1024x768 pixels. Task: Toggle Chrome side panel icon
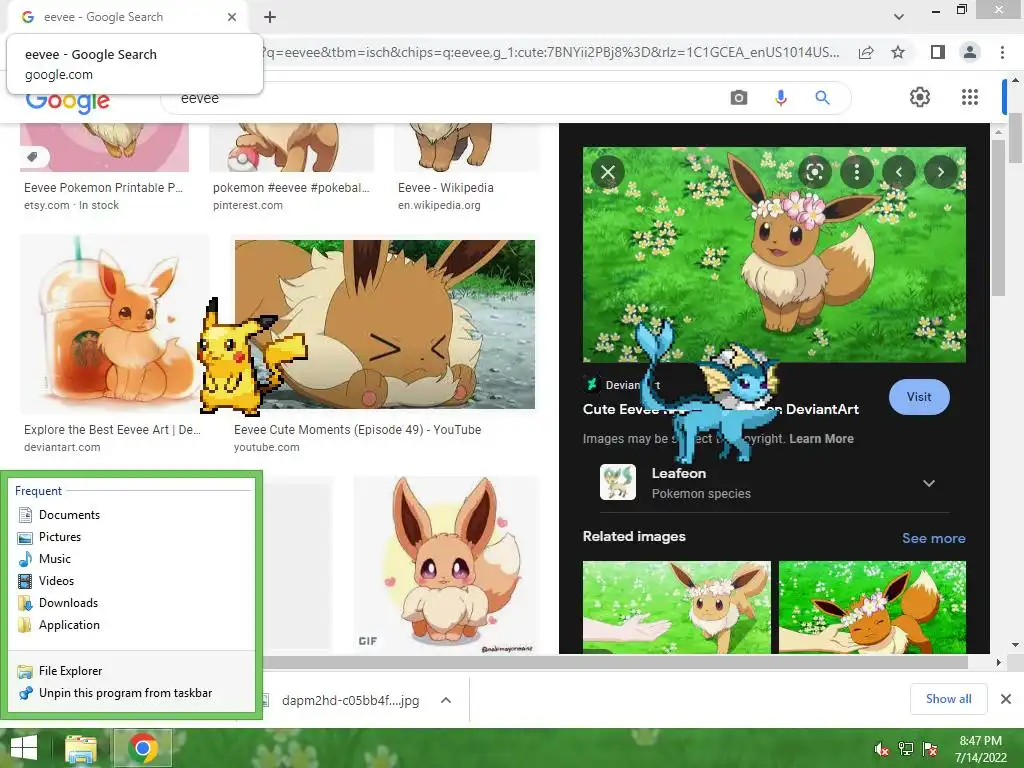click(x=938, y=52)
